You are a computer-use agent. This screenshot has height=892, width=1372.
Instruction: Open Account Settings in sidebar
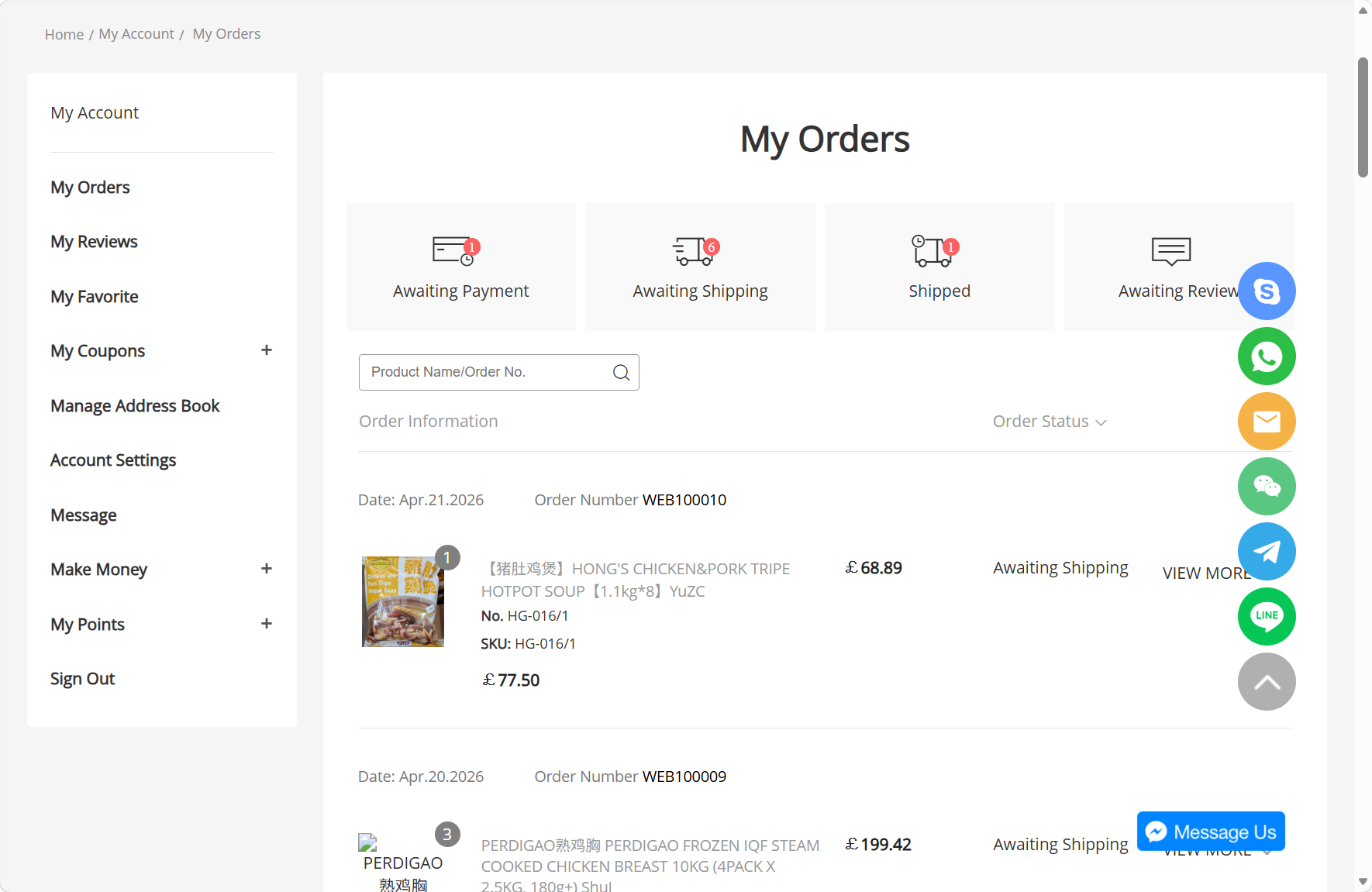pos(113,460)
